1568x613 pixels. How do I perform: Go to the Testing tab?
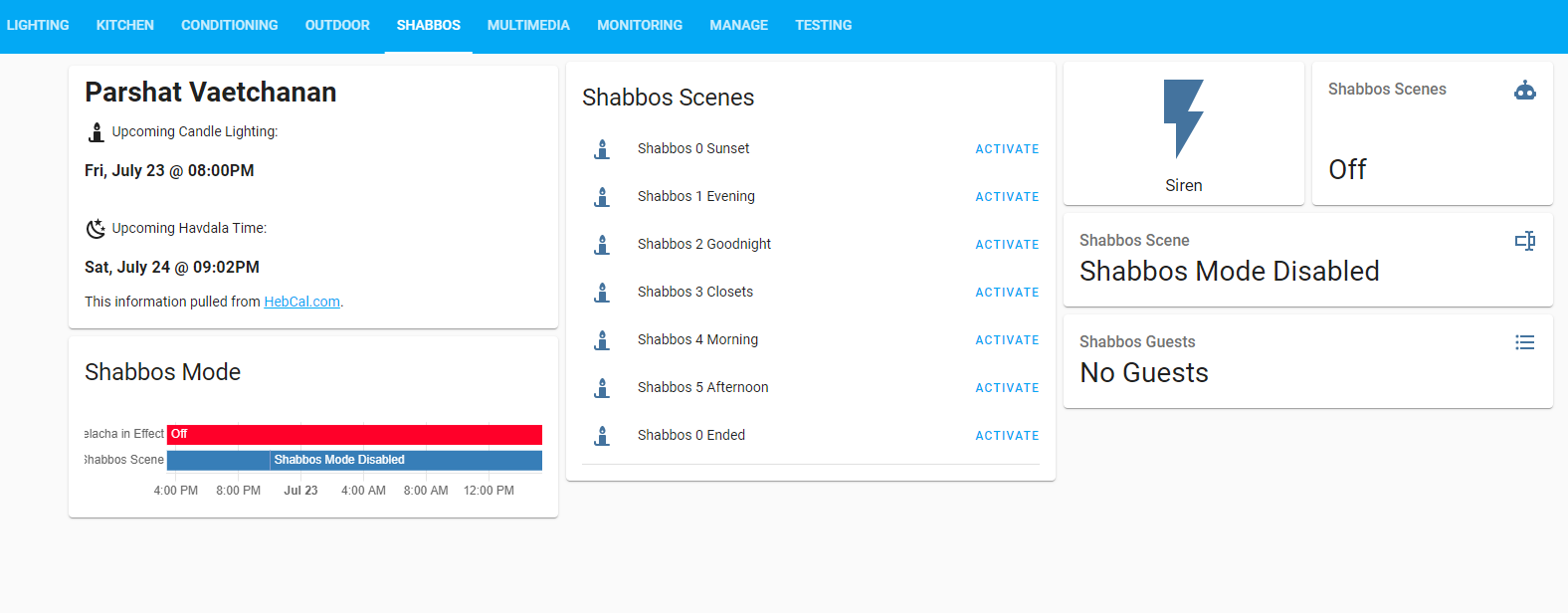tap(824, 25)
